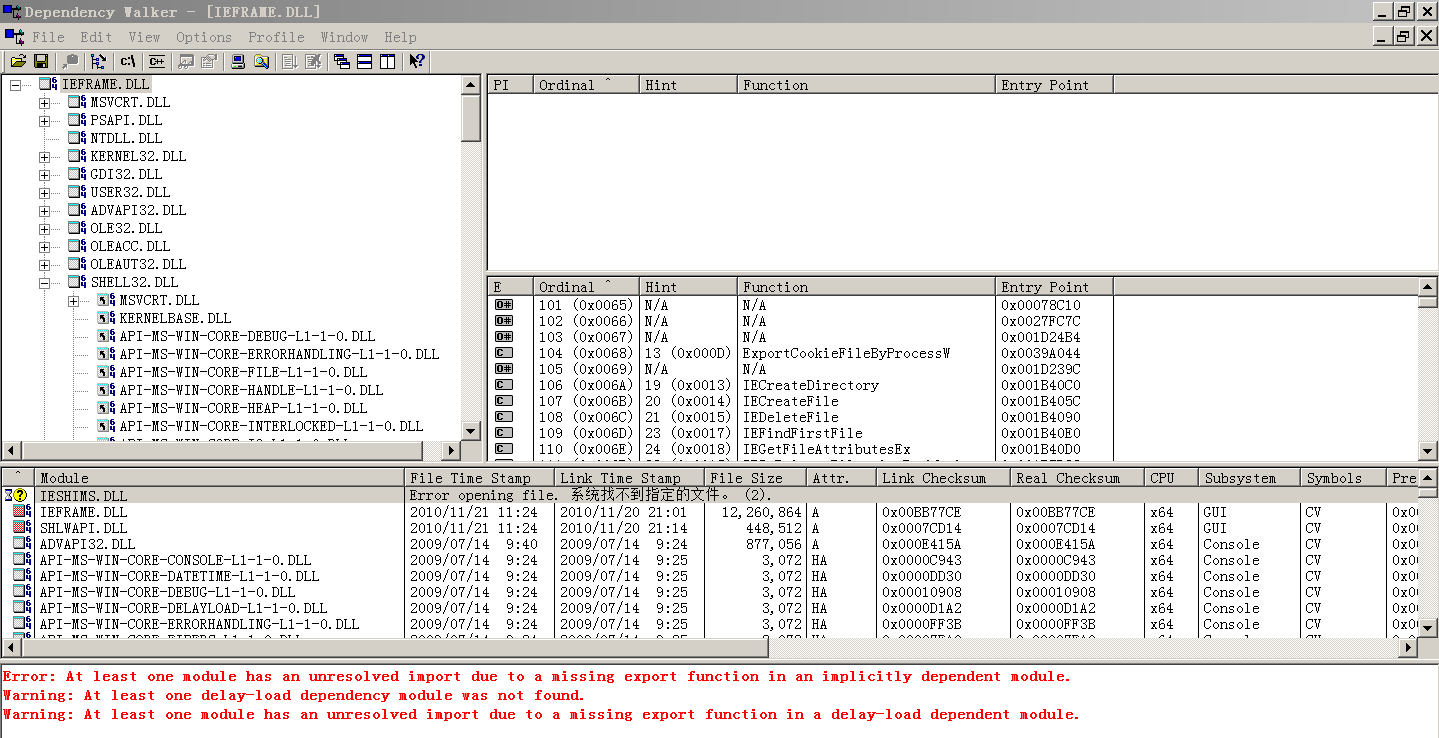Expand the PSAPI.DLL tree node

(44, 120)
